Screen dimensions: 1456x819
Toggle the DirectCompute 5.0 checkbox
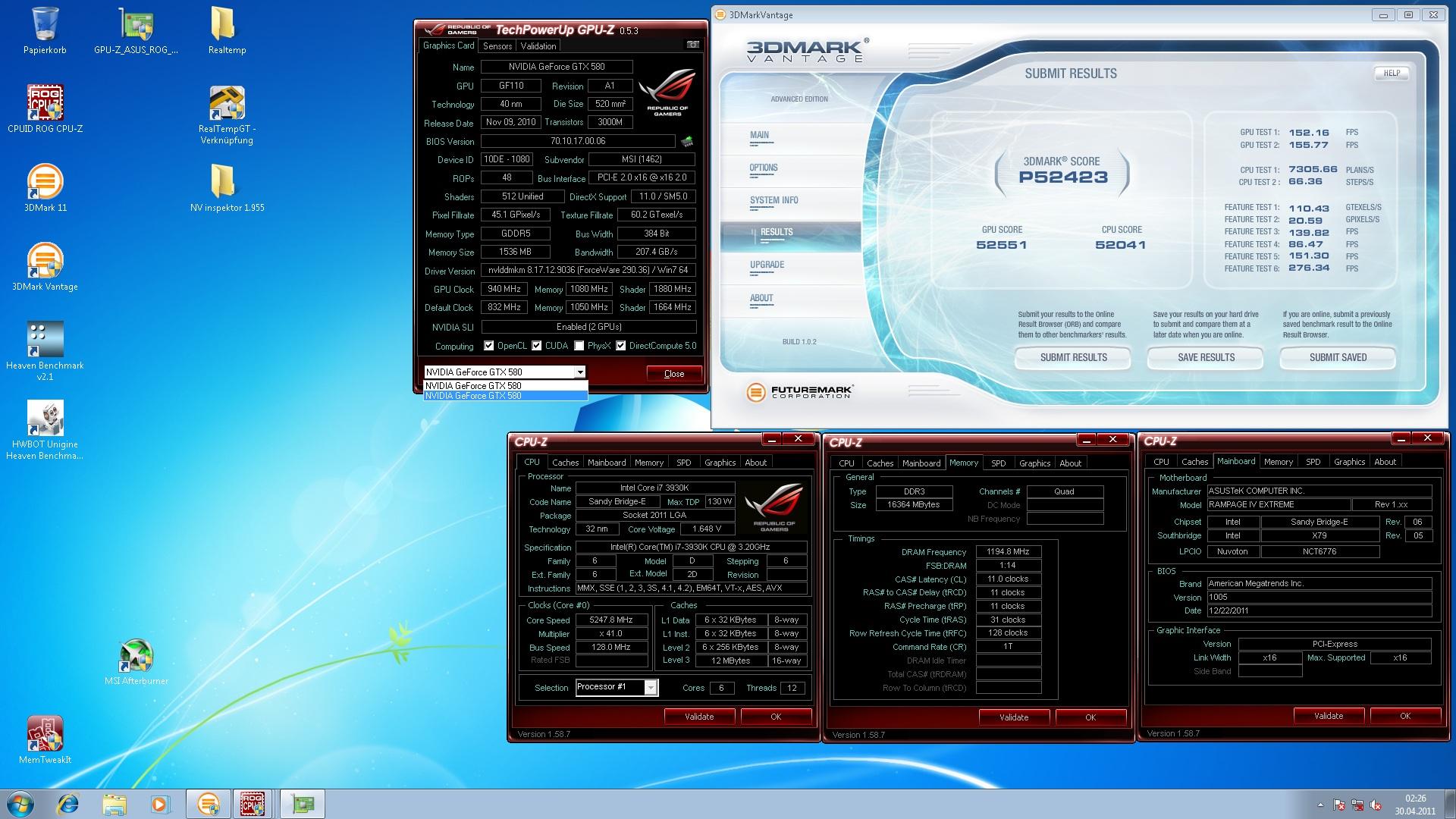621,346
